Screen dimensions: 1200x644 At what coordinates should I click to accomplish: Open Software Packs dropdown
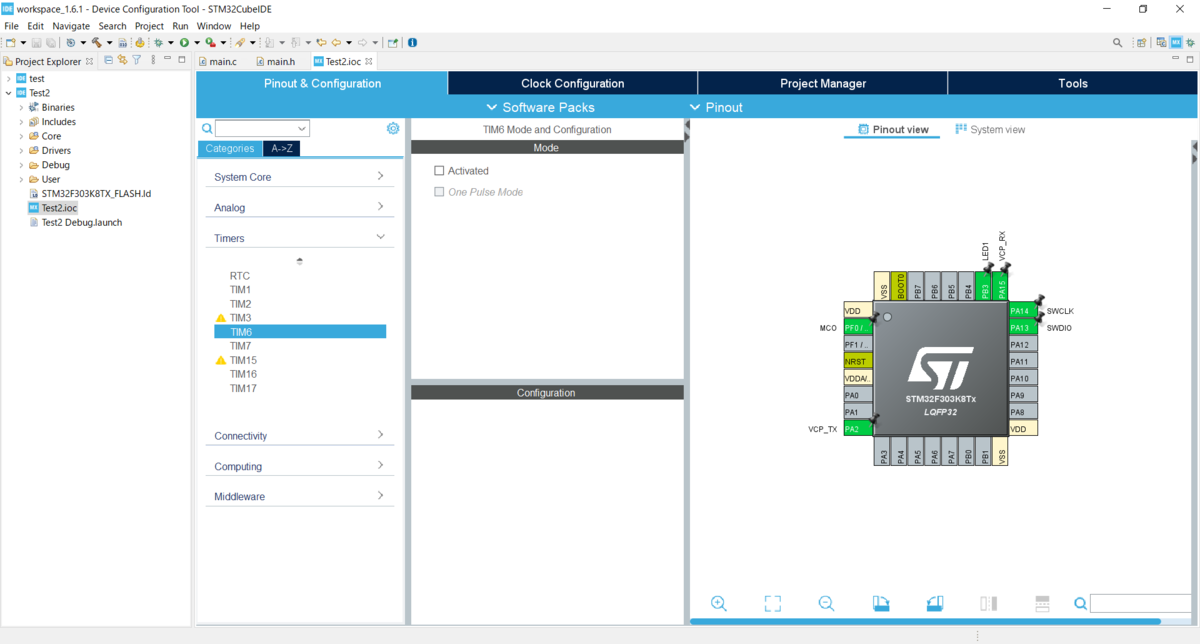pos(540,107)
